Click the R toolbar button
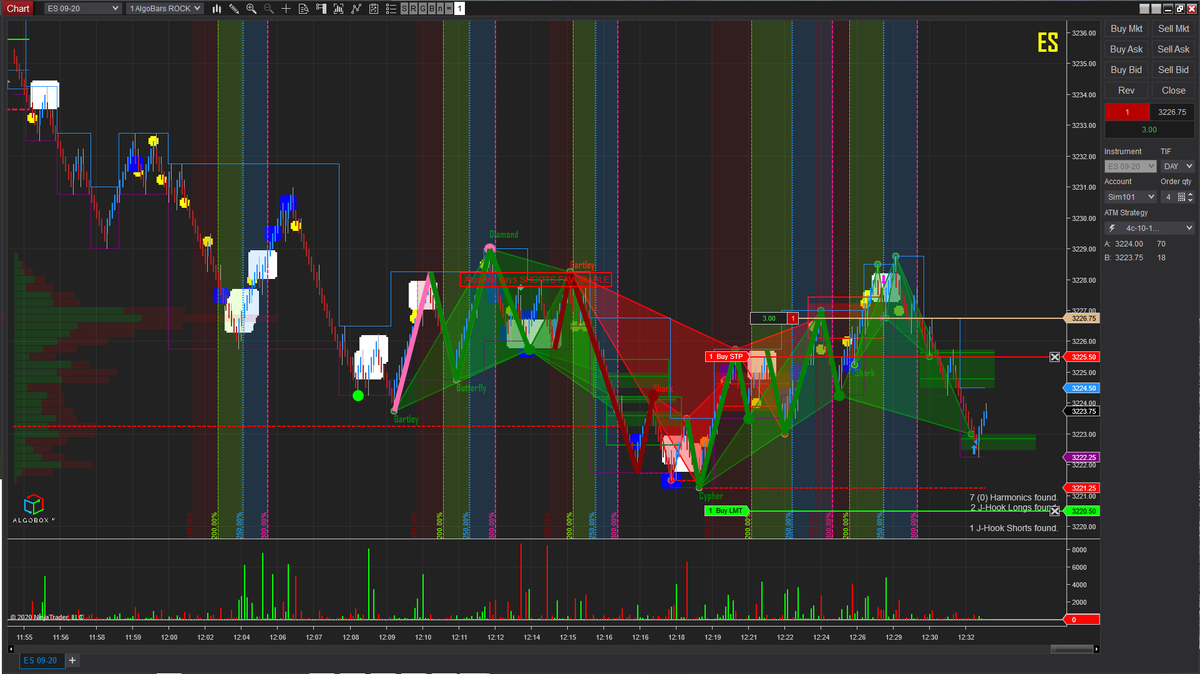The image size is (1200, 674). click(x=414, y=9)
